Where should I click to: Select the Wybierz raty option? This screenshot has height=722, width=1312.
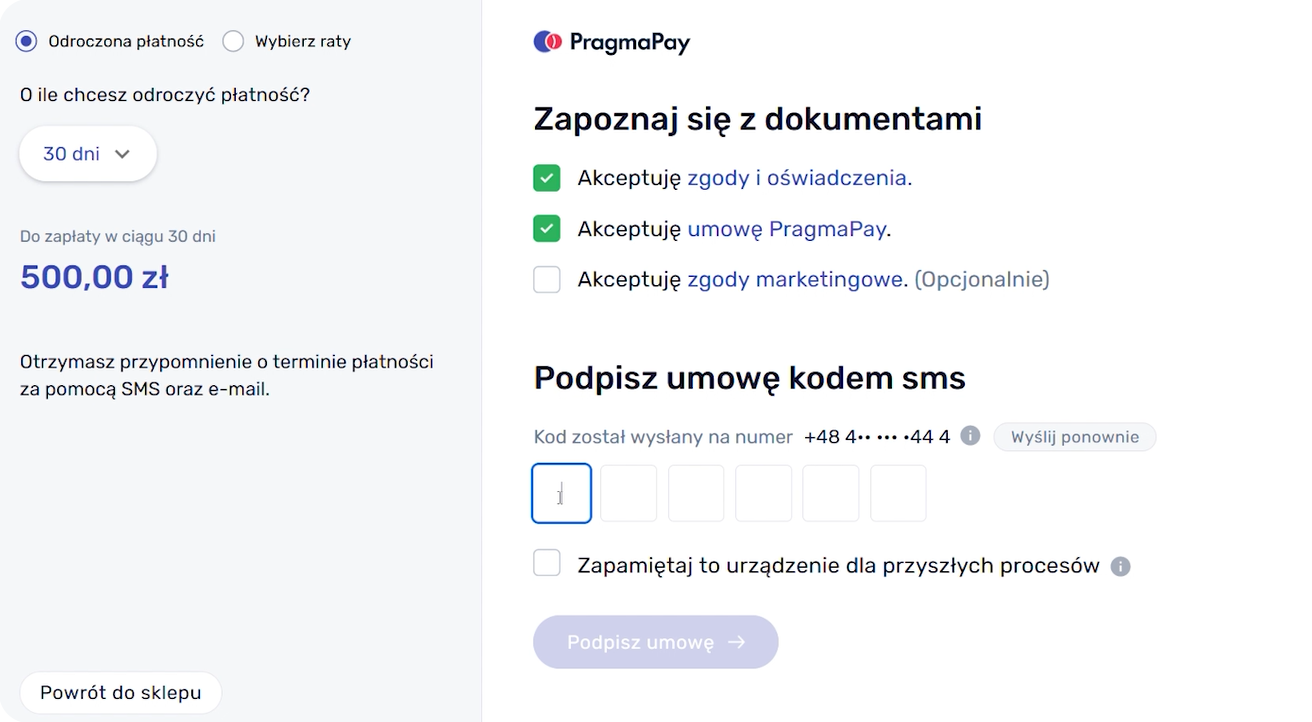click(233, 41)
